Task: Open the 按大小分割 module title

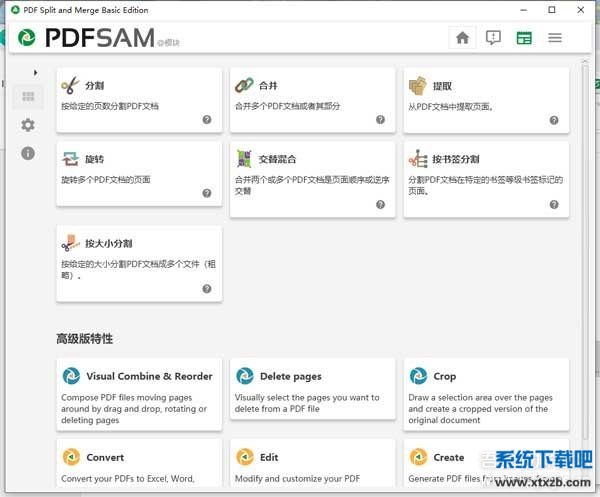Action: (109, 243)
